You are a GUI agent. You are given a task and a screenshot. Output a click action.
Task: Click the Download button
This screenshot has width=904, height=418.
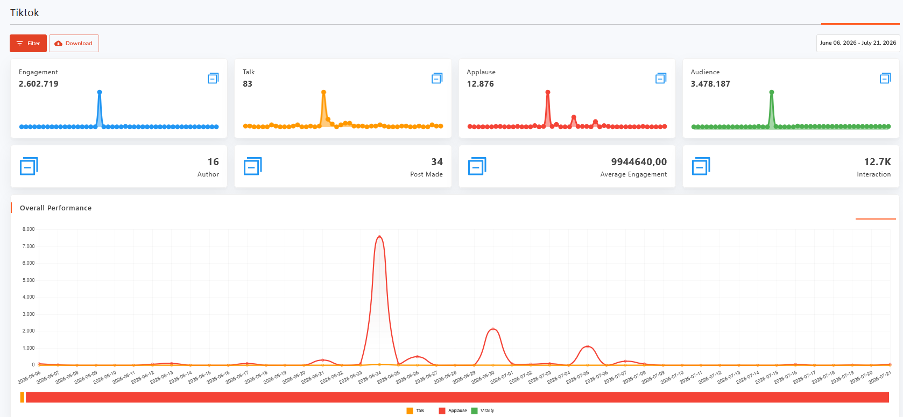74,43
